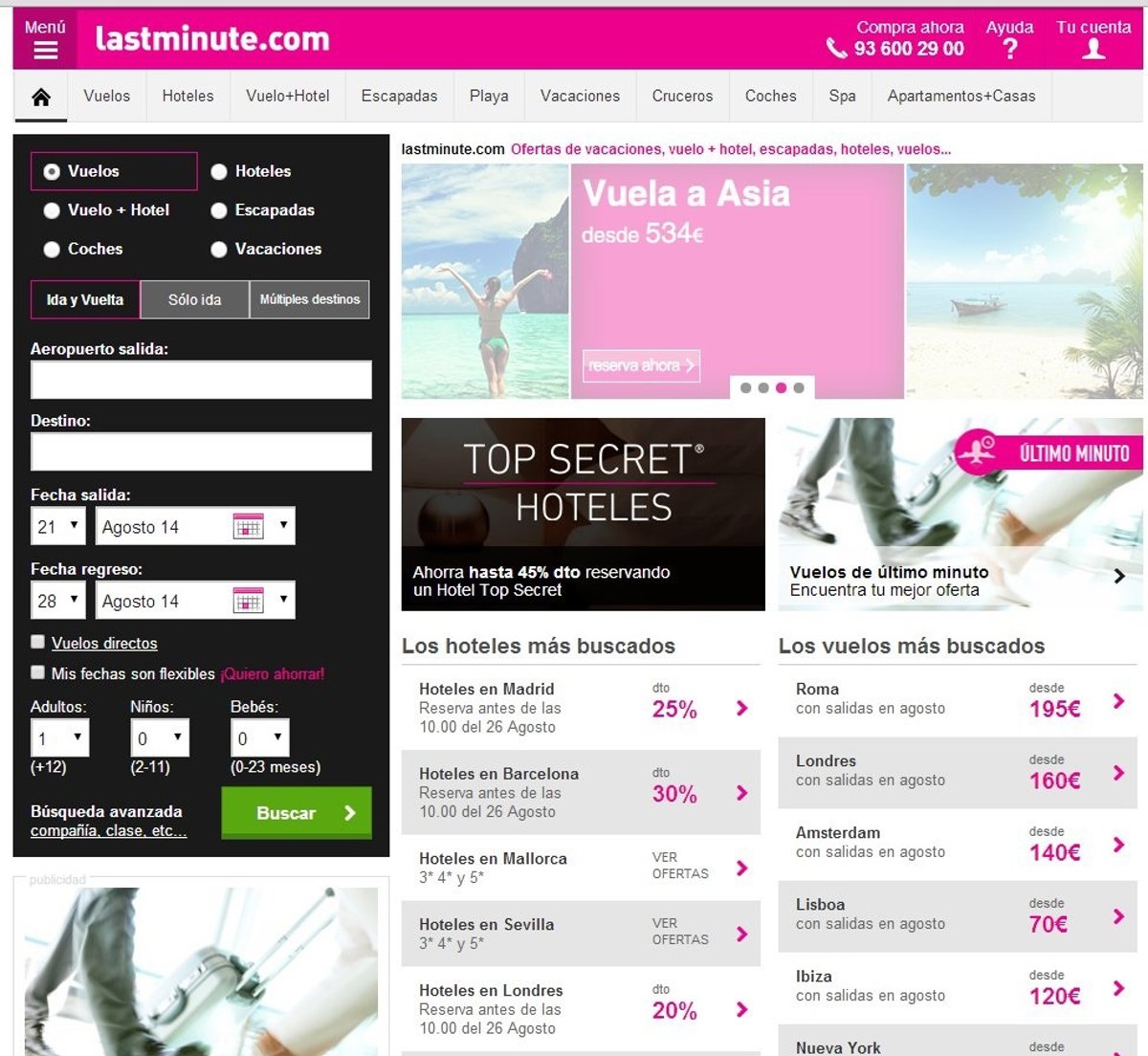Open calendar icon for Fecha salida

[x=248, y=526]
